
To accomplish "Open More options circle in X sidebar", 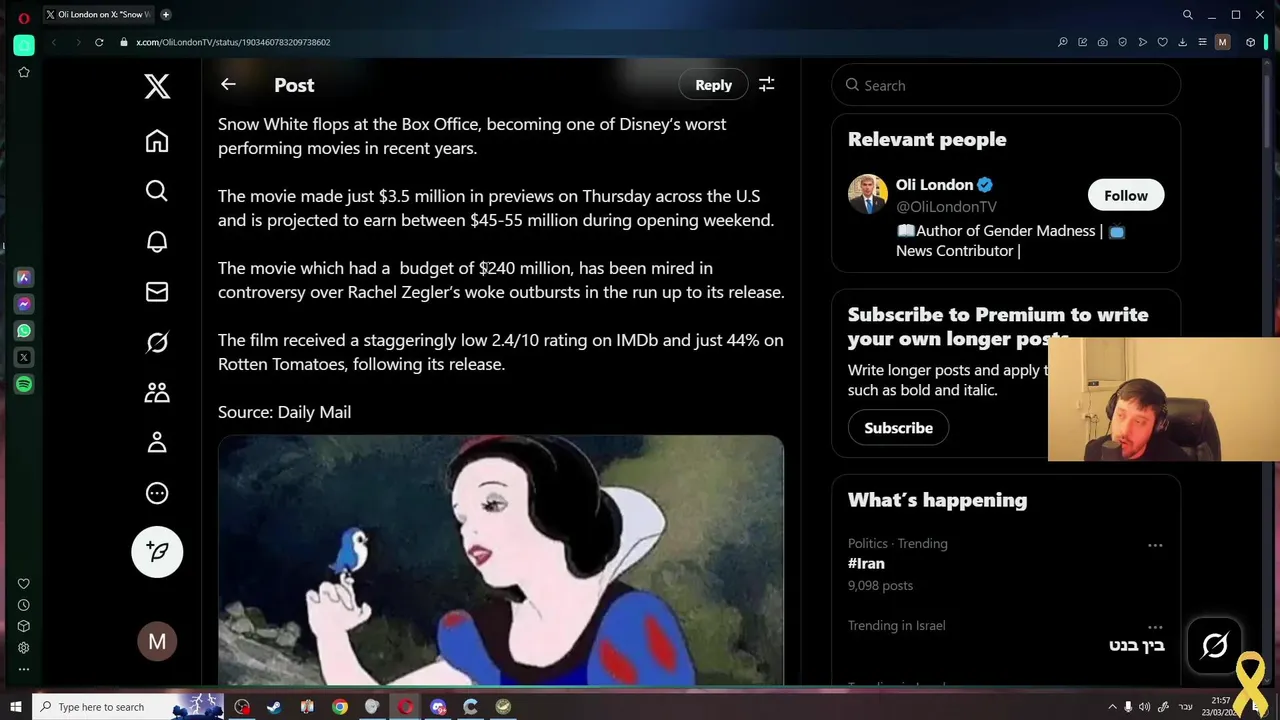I will click(157, 493).
